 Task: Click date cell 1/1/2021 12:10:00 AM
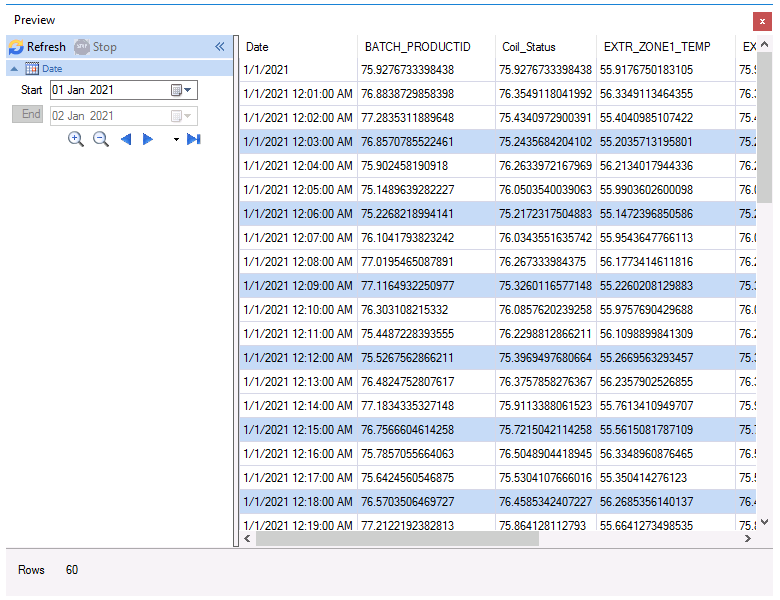pyautogui.click(x=298, y=310)
